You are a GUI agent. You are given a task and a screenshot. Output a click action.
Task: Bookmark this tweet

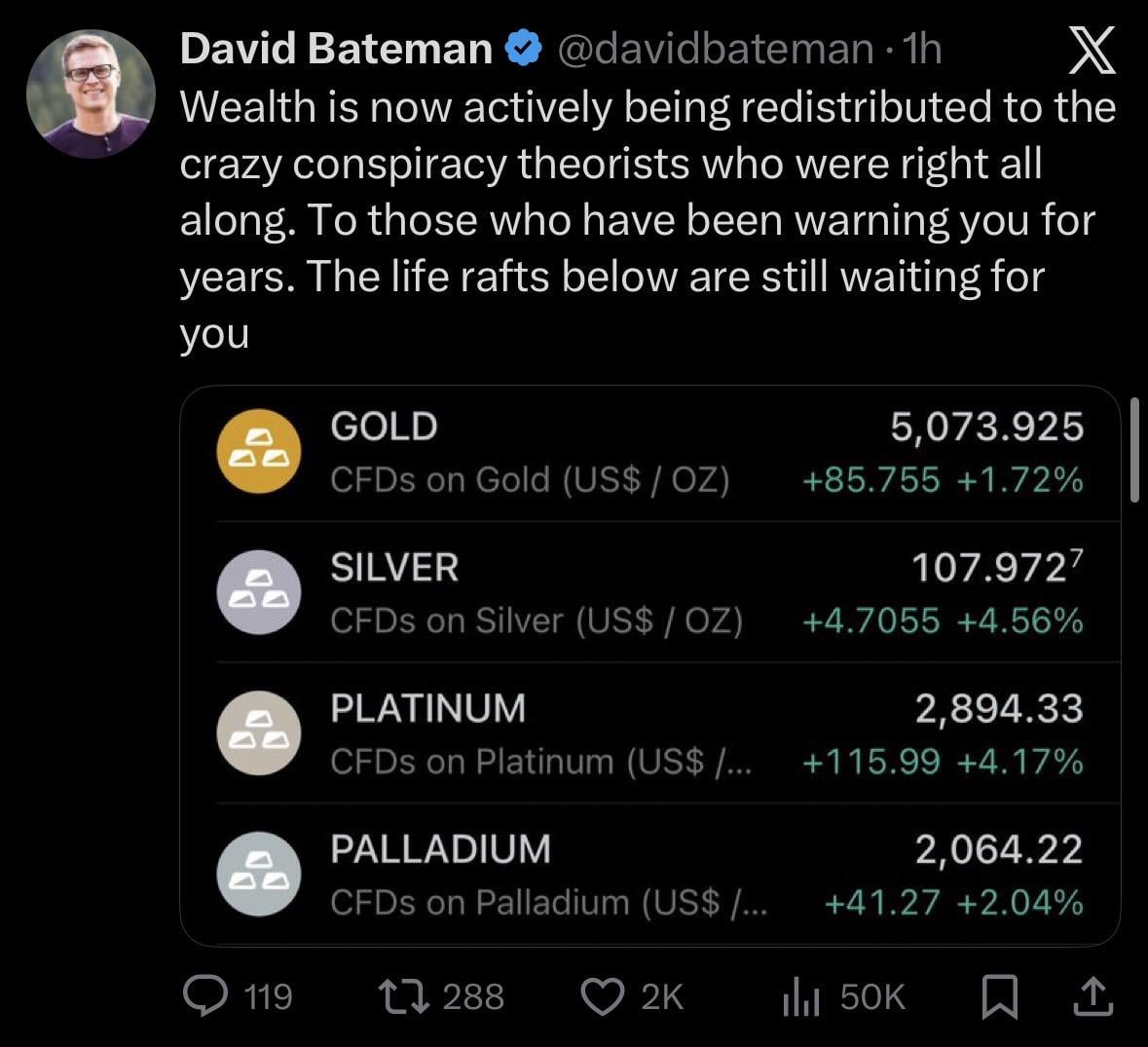[x=999, y=996]
